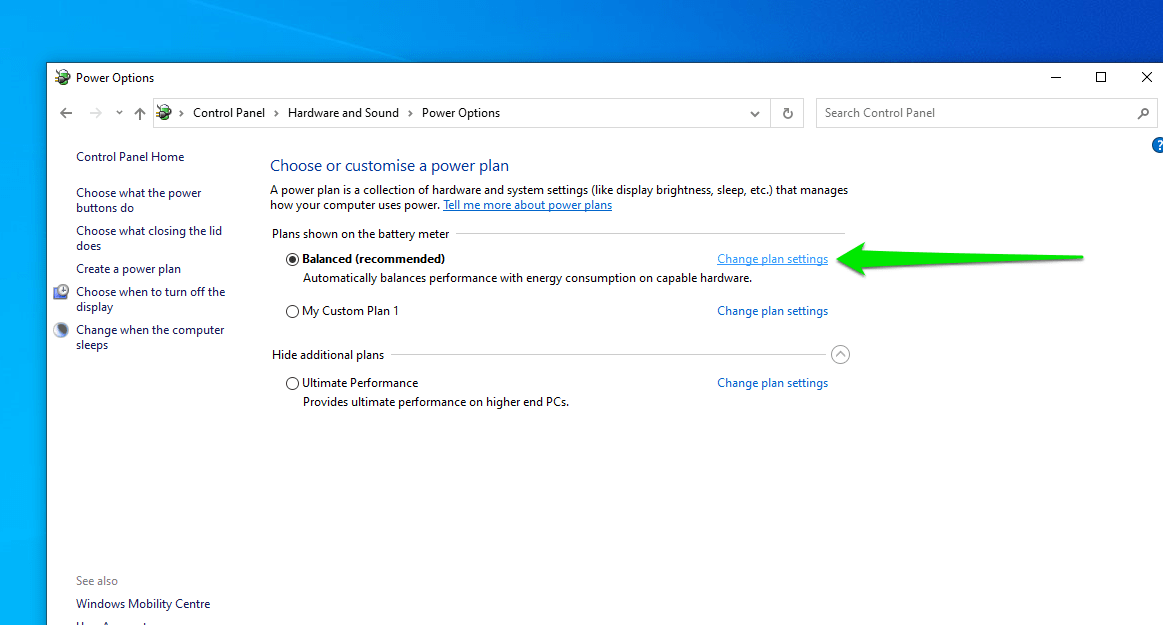Click the Forward navigation arrow
This screenshot has width=1163, height=625.
click(96, 113)
